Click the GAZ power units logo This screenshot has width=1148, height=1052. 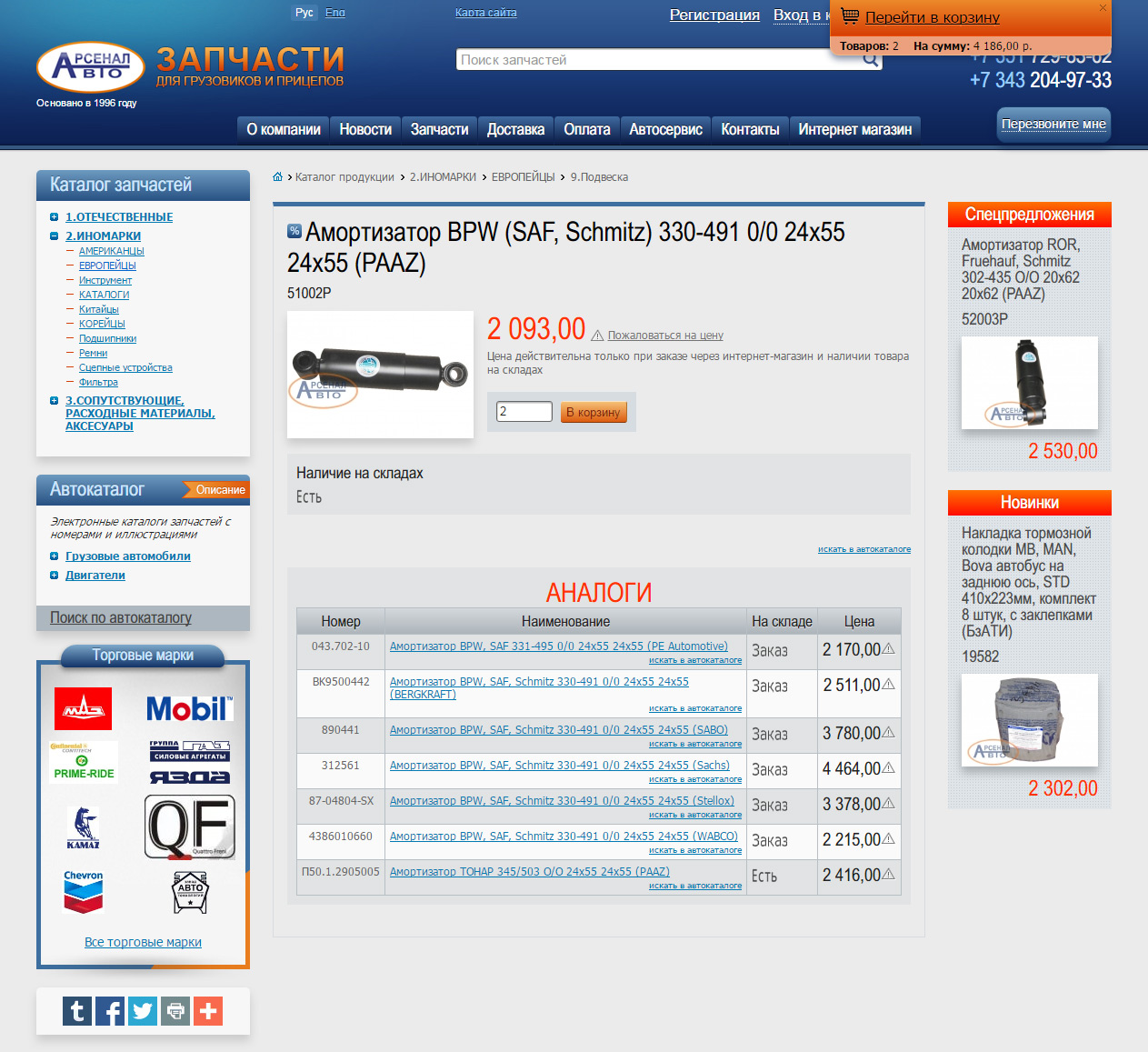(x=190, y=750)
